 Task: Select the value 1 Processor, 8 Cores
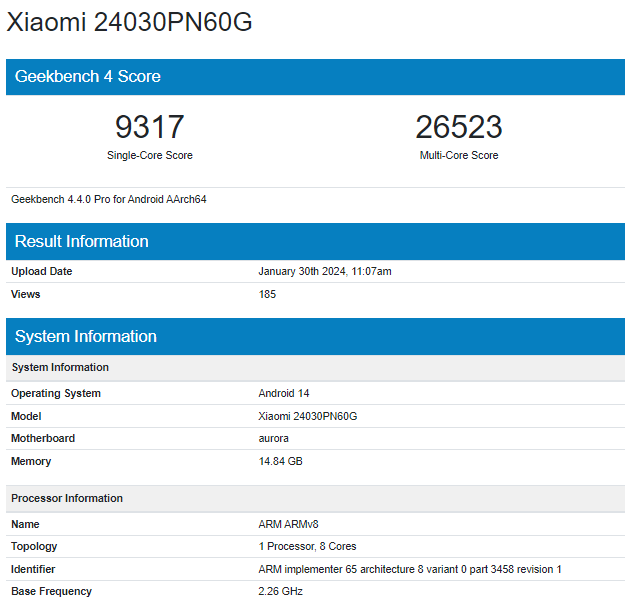(307, 547)
